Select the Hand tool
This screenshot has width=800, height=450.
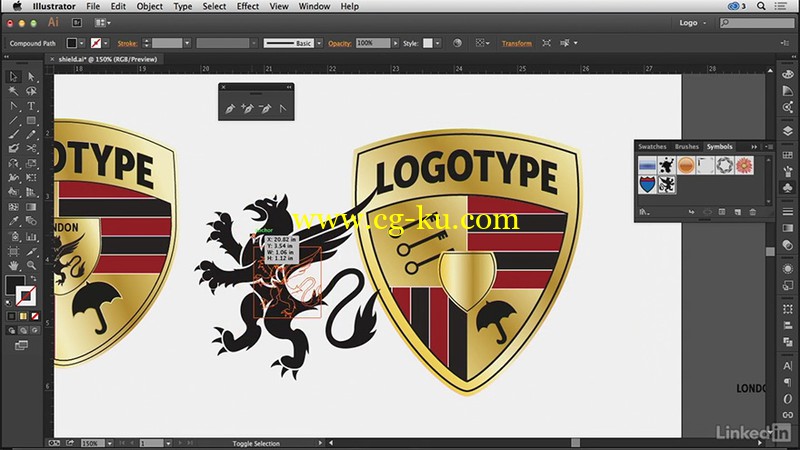13,265
